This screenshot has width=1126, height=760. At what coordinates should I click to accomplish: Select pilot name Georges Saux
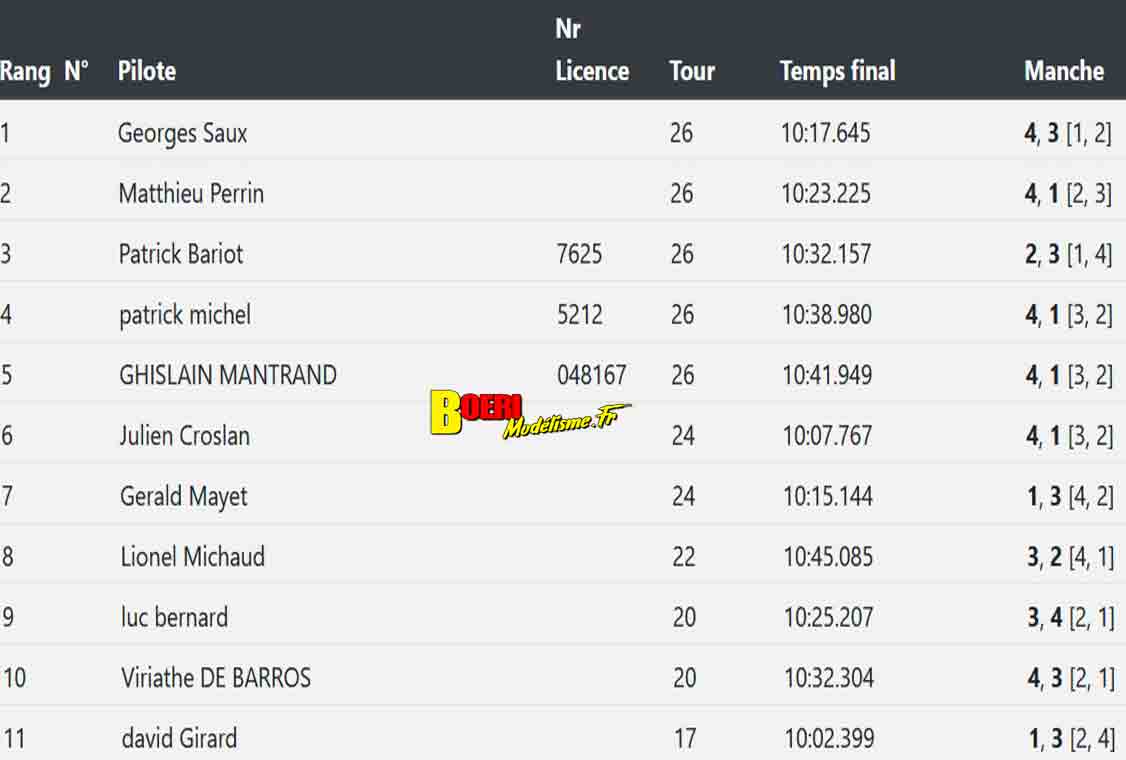[x=182, y=133]
